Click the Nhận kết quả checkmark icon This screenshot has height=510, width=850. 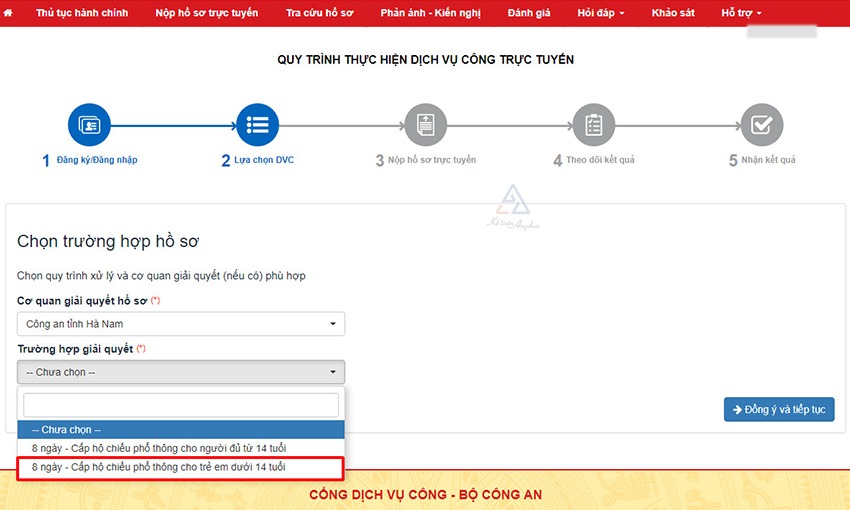pyautogui.click(x=761, y=125)
